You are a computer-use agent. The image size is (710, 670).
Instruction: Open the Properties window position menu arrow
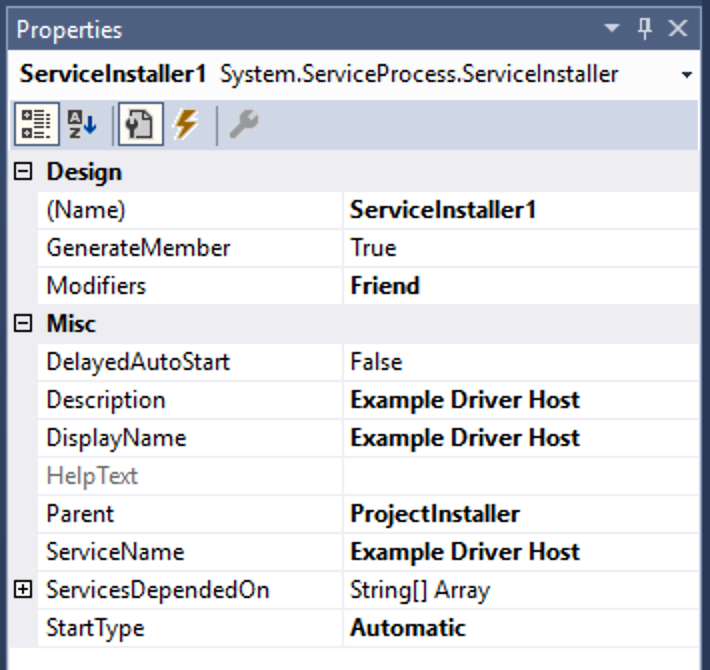pos(611,31)
